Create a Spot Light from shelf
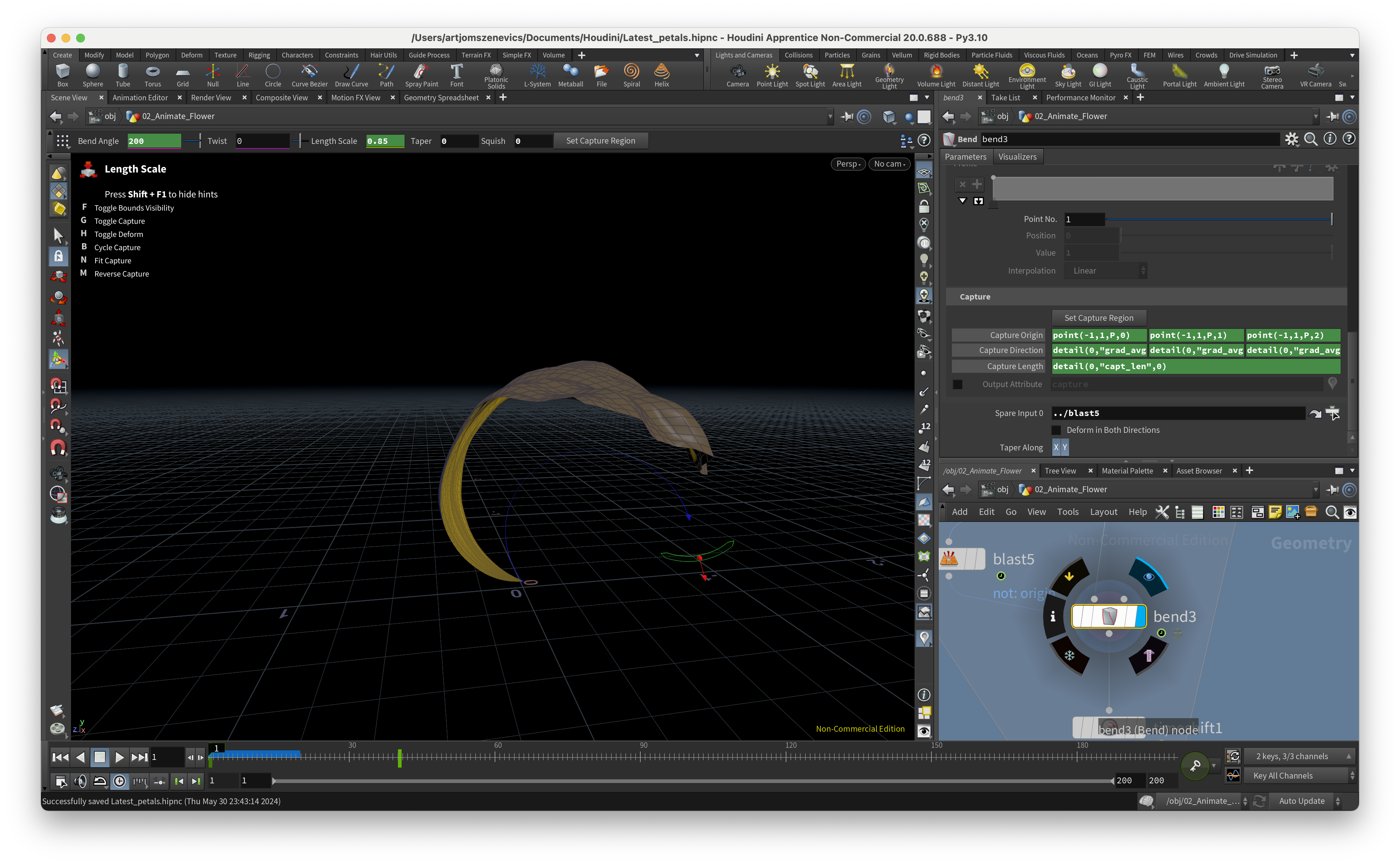 tap(810, 75)
